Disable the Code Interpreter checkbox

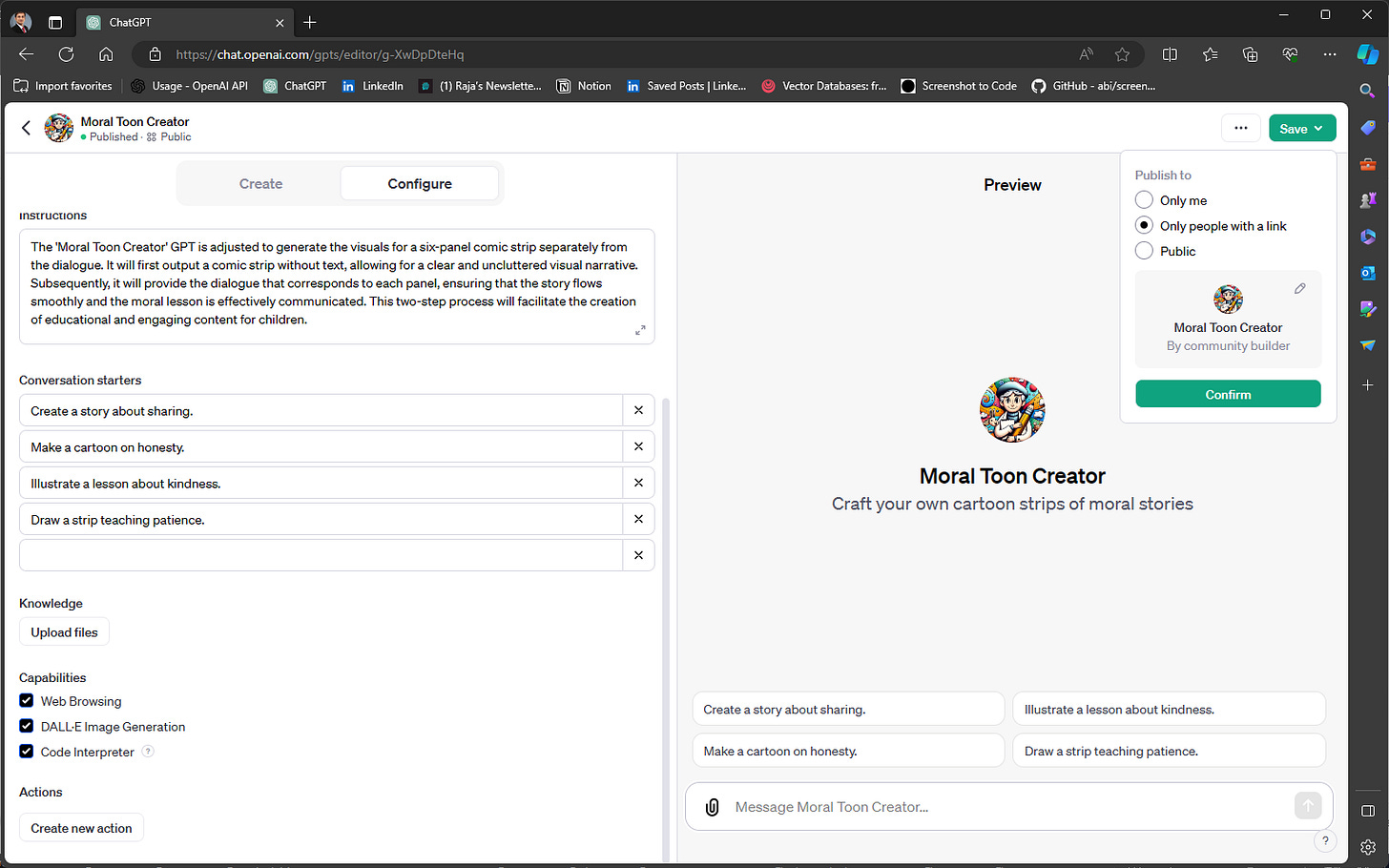(27, 752)
